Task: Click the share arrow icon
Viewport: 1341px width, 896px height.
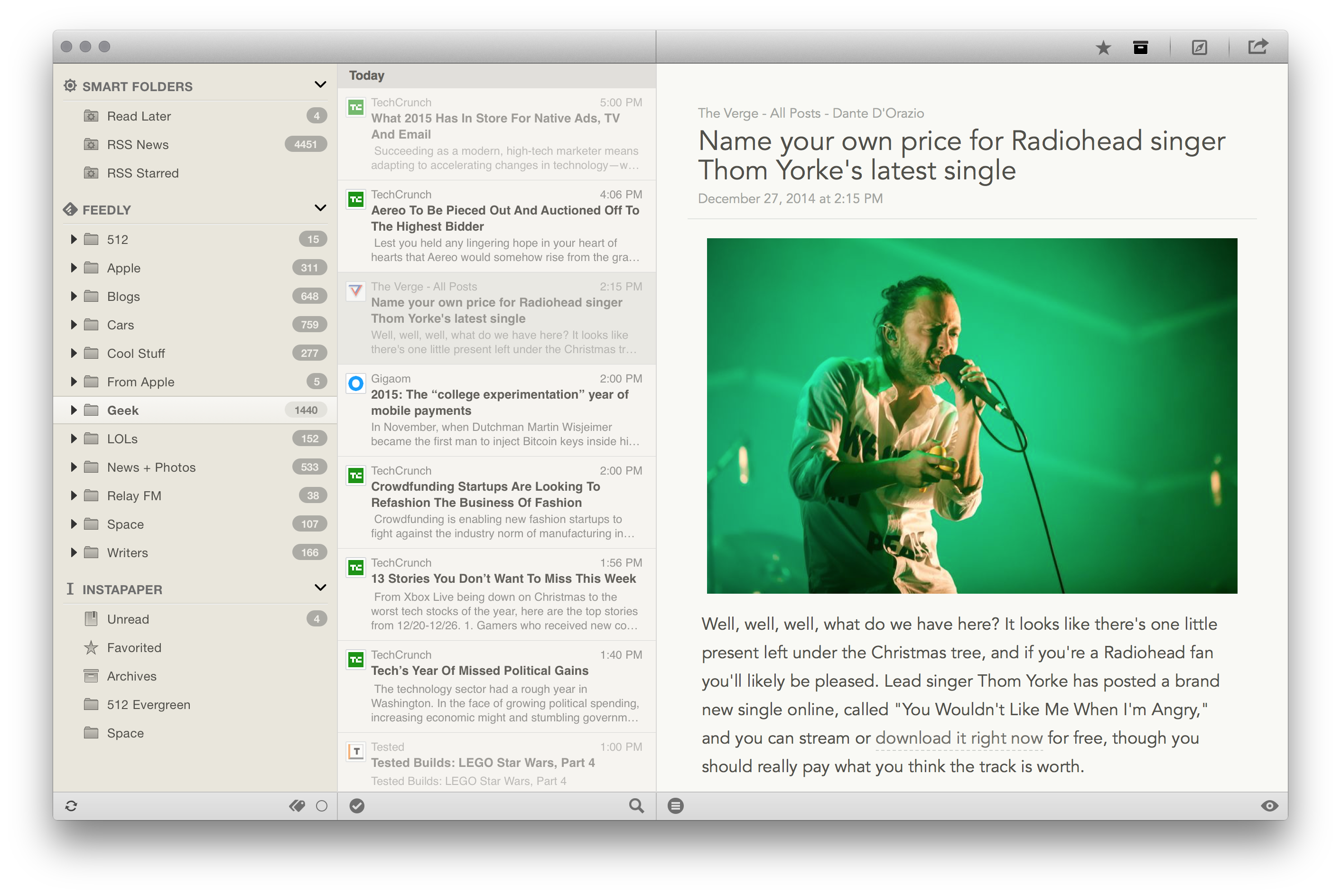Action: click(1257, 47)
